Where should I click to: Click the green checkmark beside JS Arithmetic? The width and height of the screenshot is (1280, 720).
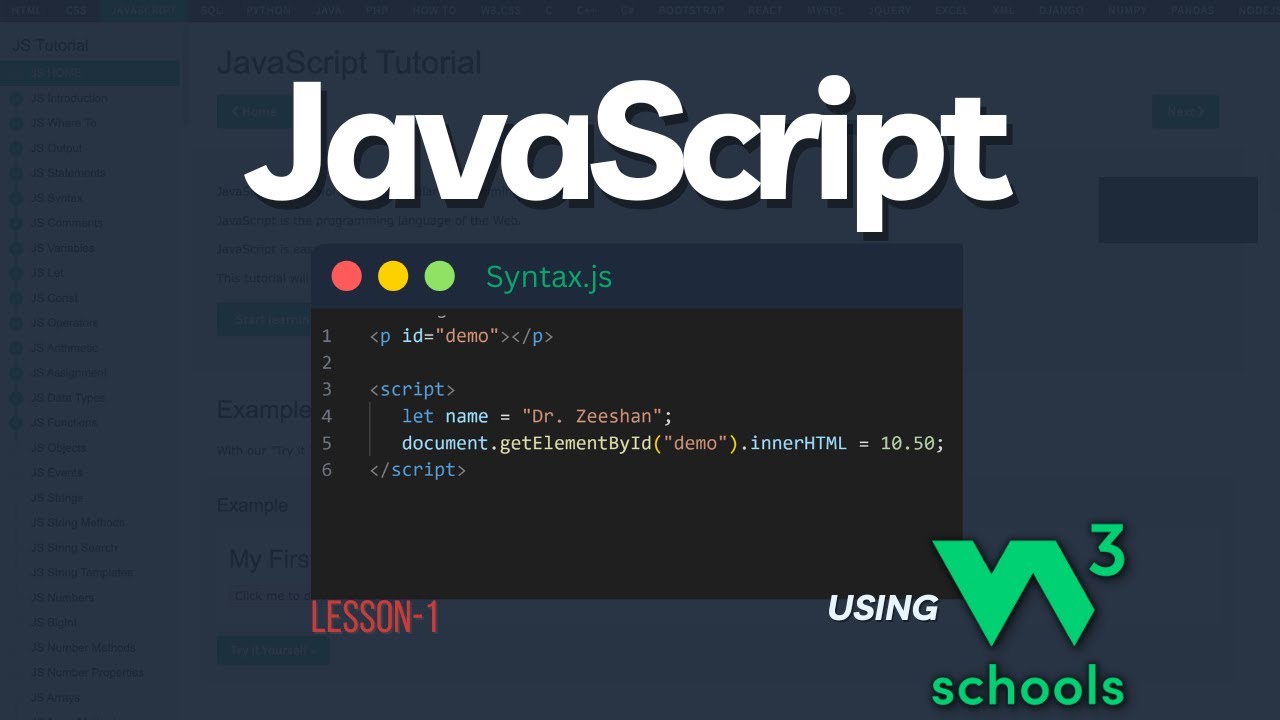(16, 348)
